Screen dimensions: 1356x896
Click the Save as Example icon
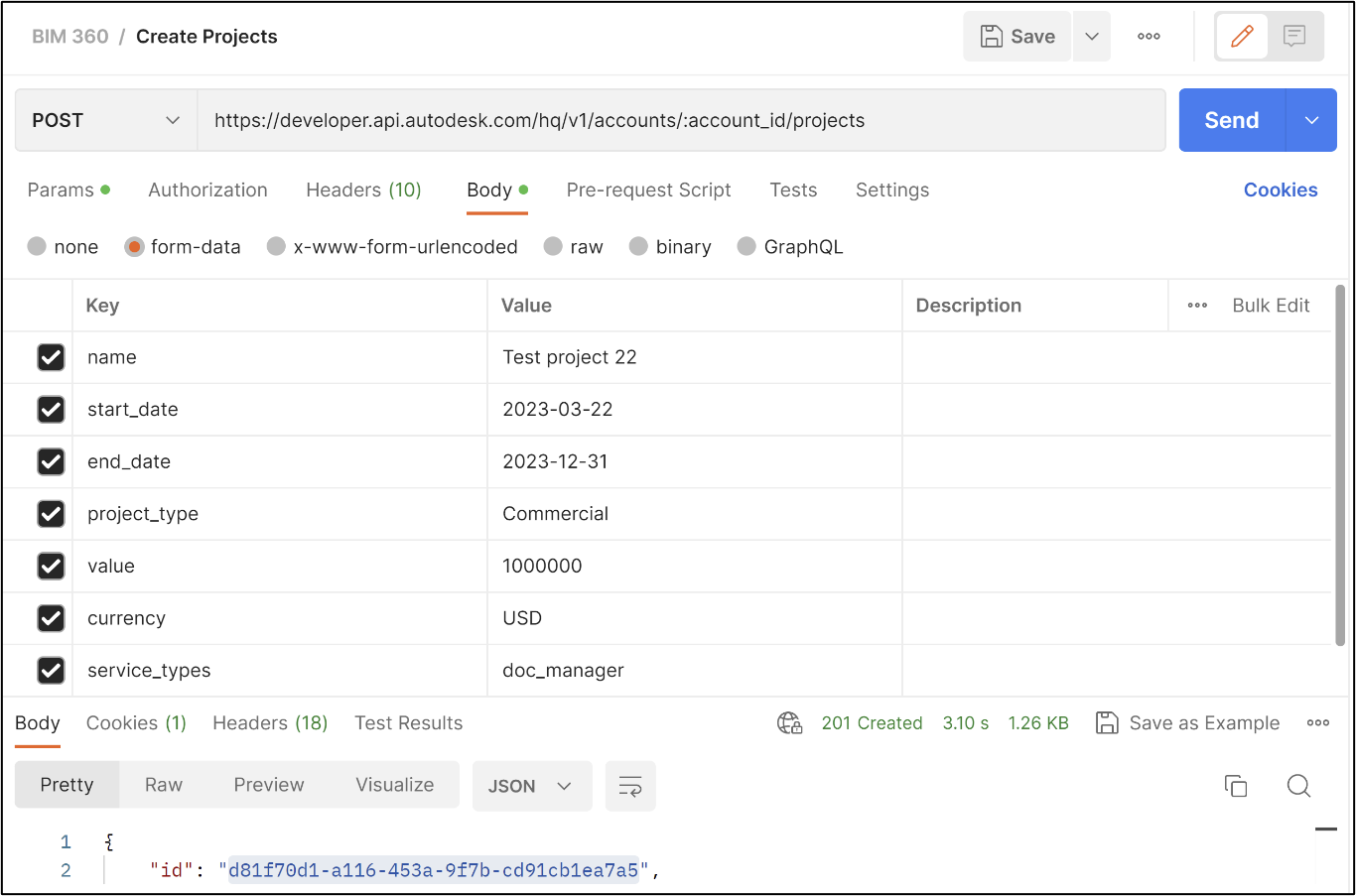click(x=1106, y=722)
